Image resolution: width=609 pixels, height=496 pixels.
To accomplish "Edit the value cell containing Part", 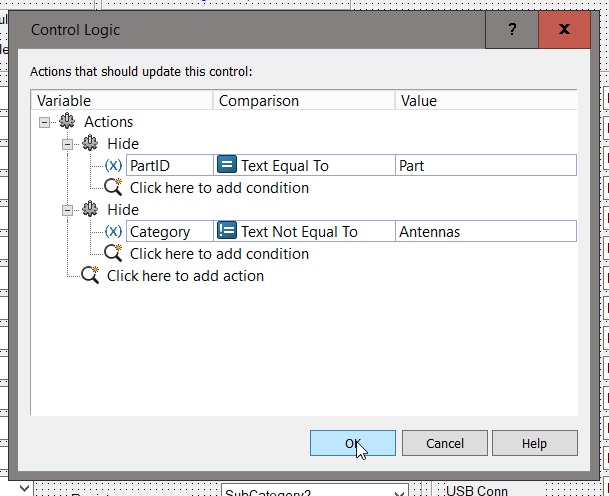I will [x=486, y=165].
